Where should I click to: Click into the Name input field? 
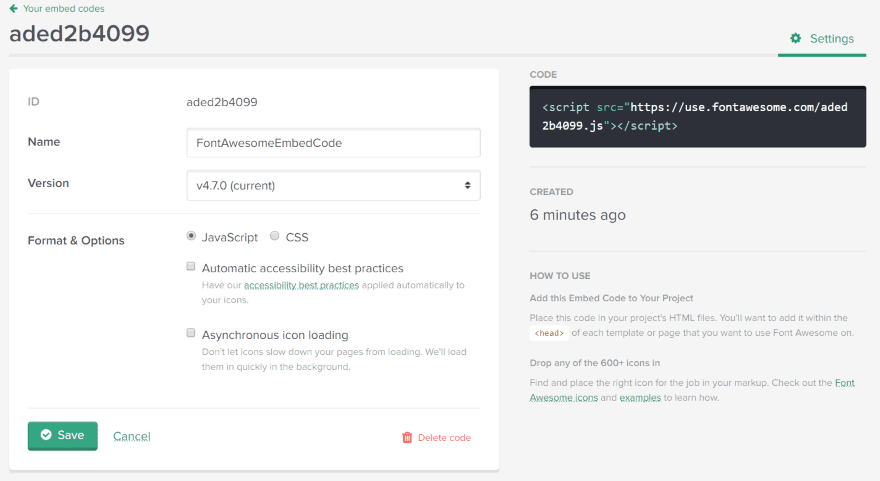[x=333, y=143]
